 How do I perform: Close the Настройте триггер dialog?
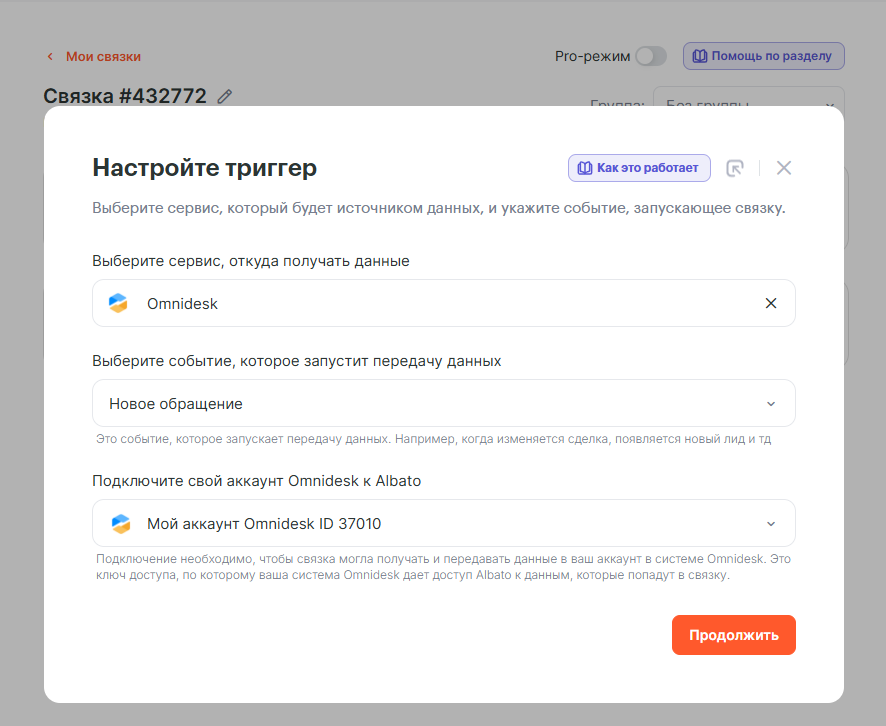pos(784,168)
